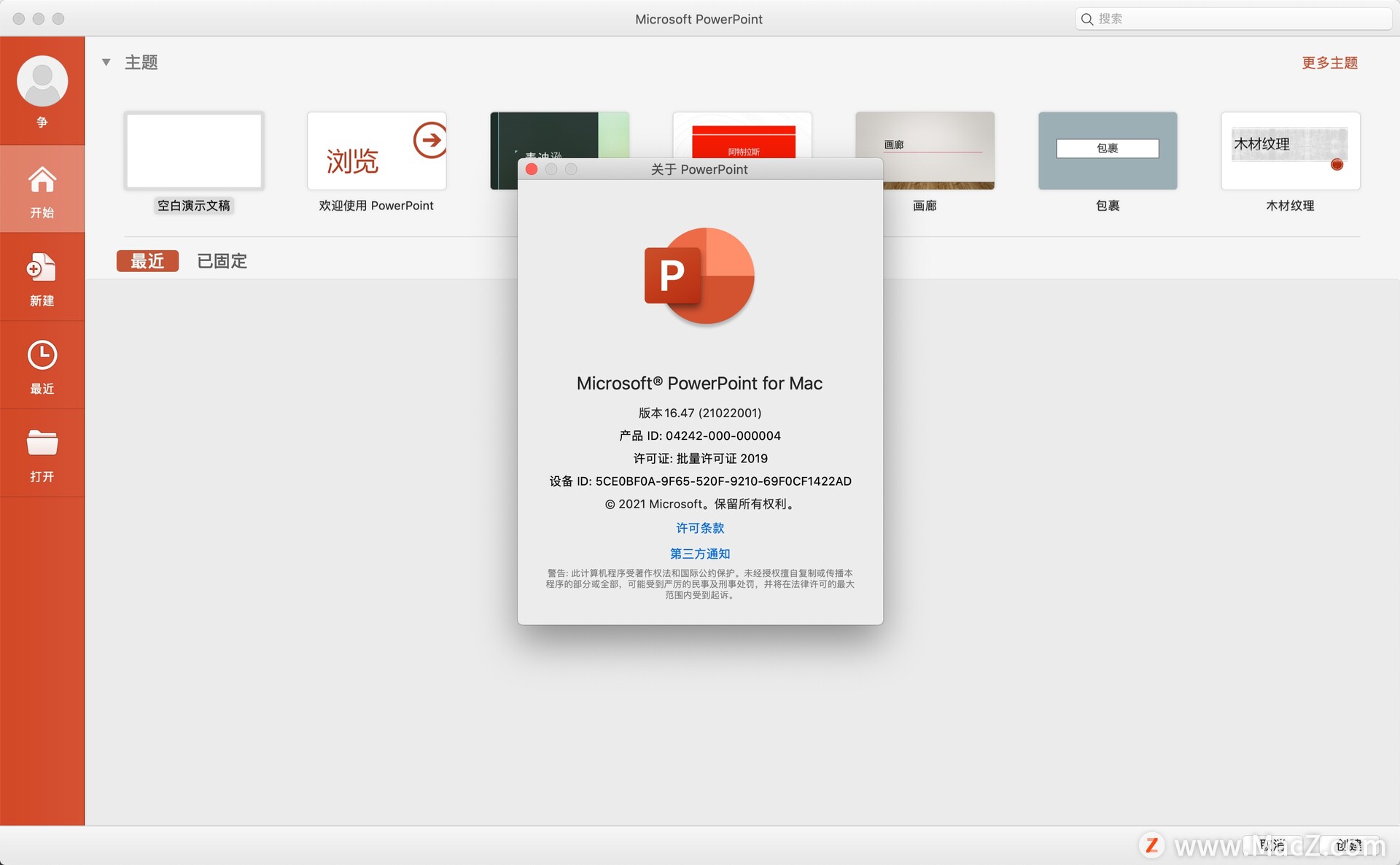The width and height of the screenshot is (1400, 865).
Task: Click the user account avatar icon
Action: 42,81
